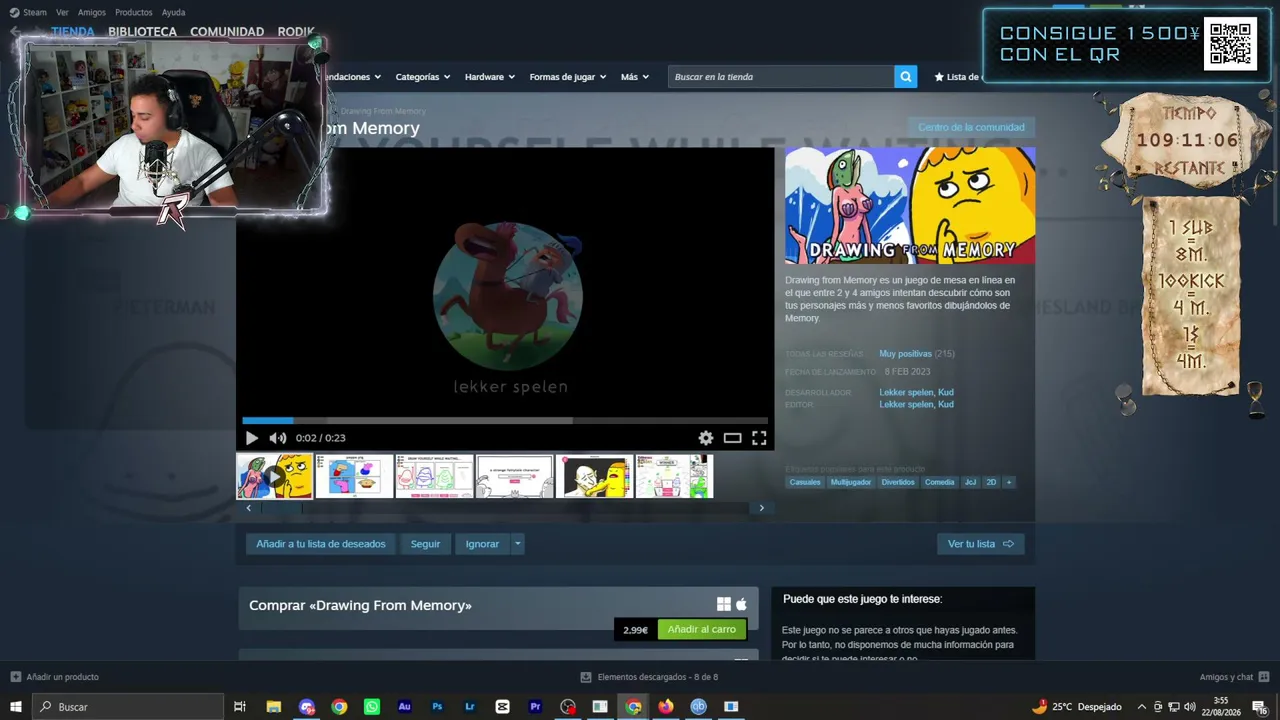Screen dimensions: 1280x720
Task: Play the game trailer video
Action: pyautogui.click(x=251, y=438)
